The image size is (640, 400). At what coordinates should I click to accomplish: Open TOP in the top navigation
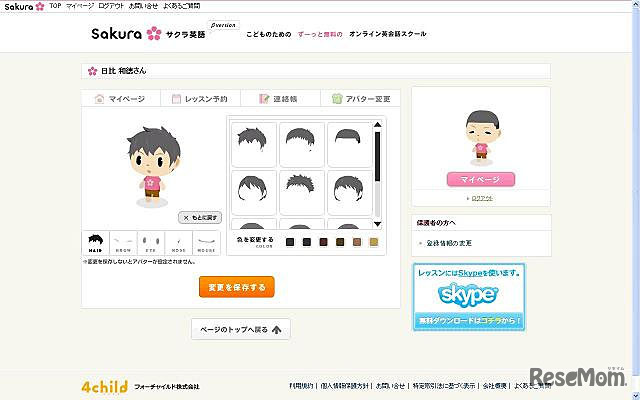coord(55,6)
